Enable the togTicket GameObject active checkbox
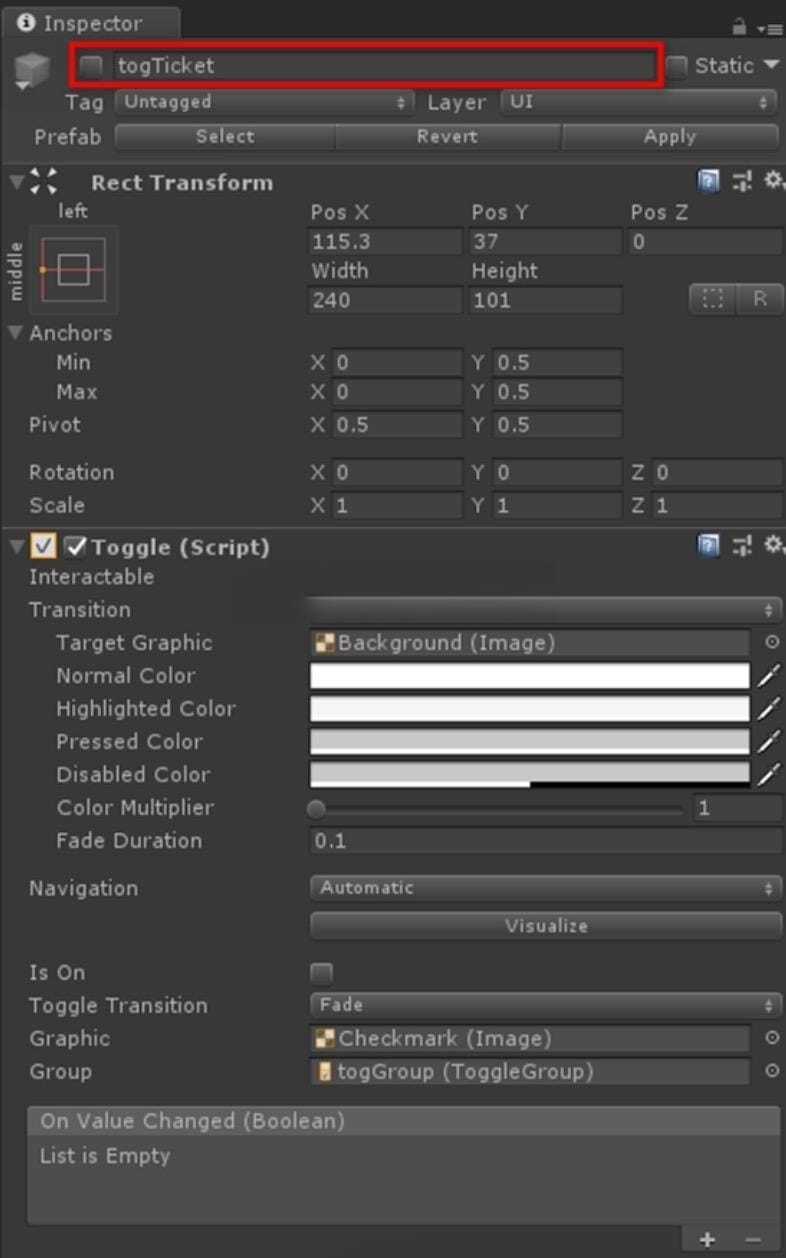The width and height of the screenshot is (786, 1258). point(92,66)
